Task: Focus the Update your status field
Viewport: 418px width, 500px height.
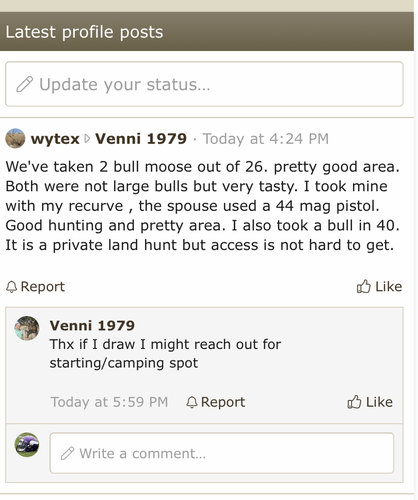Action: tap(204, 84)
